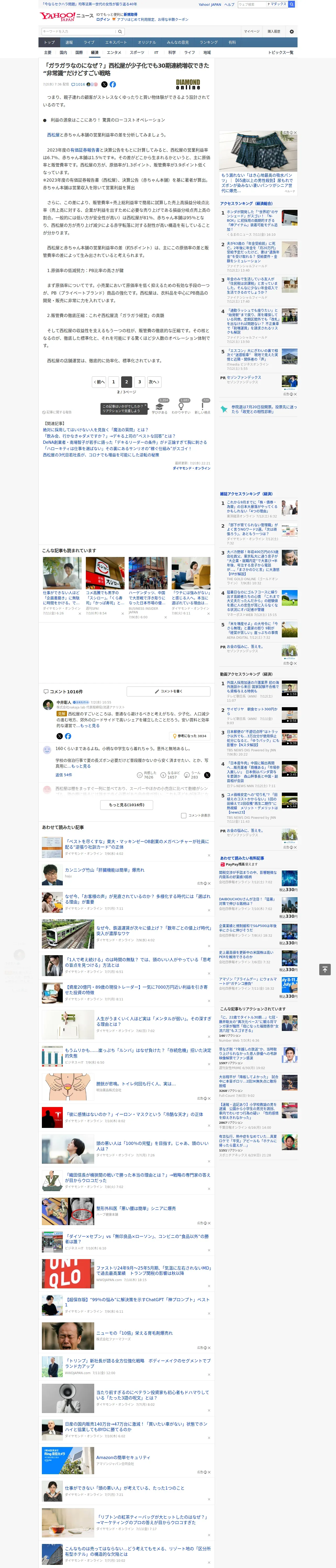Image resolution: width=336 pixels, height=1568 pixels.
Task: Close the underwear advertisement via X icon
Action: pyautogui.click(x=295, y=133)
